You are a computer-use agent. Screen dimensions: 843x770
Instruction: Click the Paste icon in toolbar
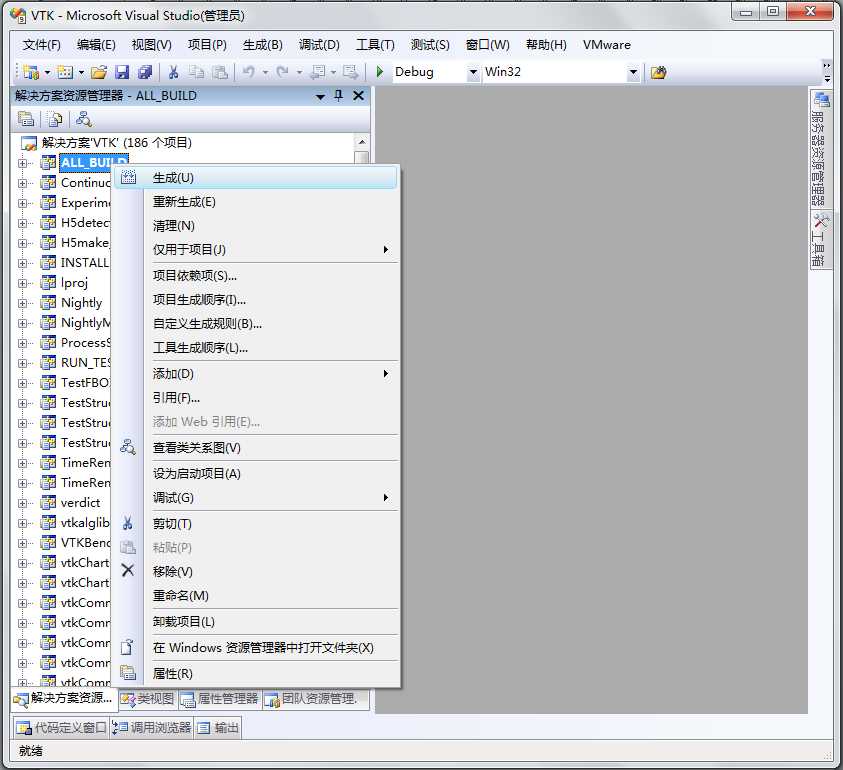tap(219, 72)
